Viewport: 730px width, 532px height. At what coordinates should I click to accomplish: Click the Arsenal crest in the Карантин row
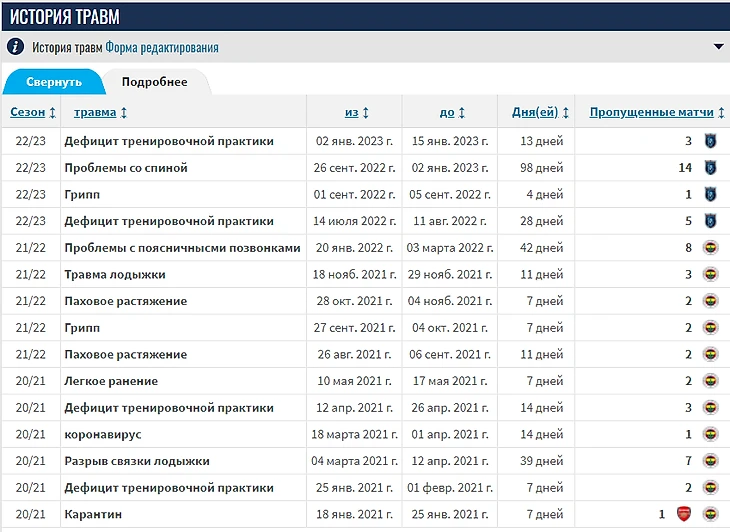pos(684,514)
